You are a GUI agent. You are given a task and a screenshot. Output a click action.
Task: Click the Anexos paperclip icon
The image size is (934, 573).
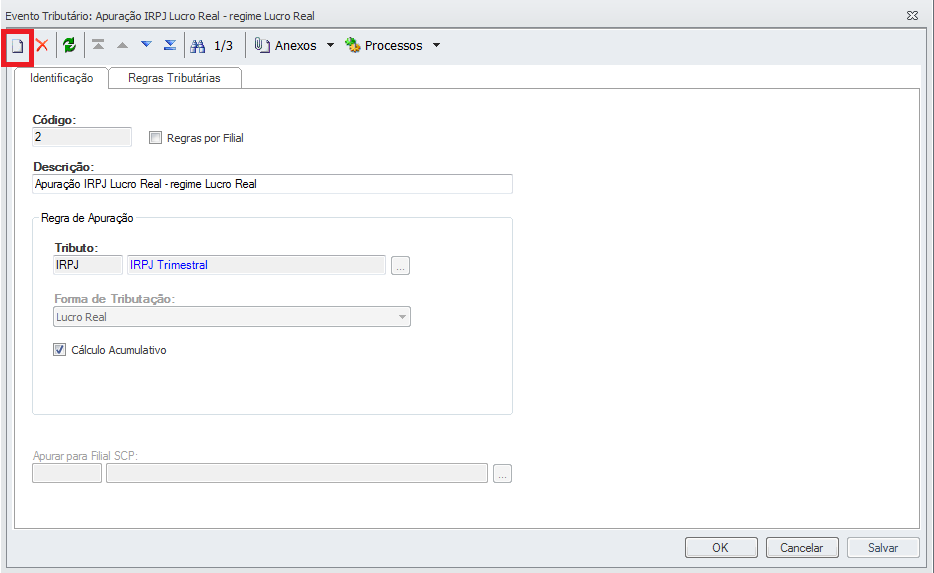263,46
